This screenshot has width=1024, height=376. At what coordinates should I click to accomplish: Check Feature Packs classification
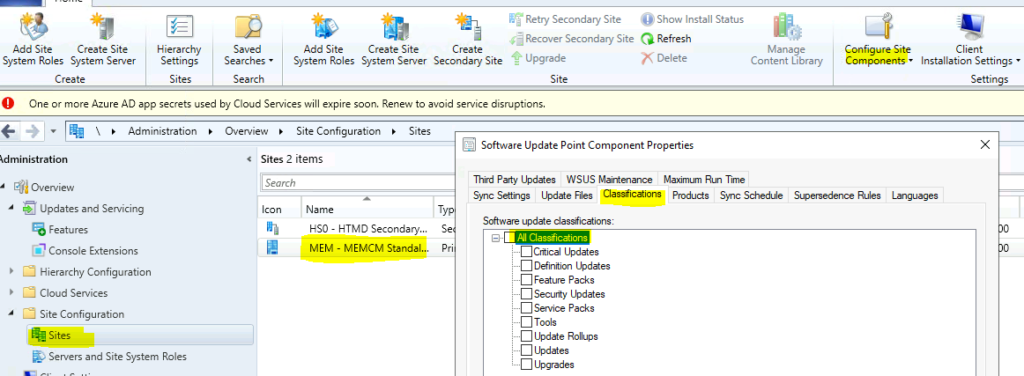pyautogui.click(x=526, y=280)
